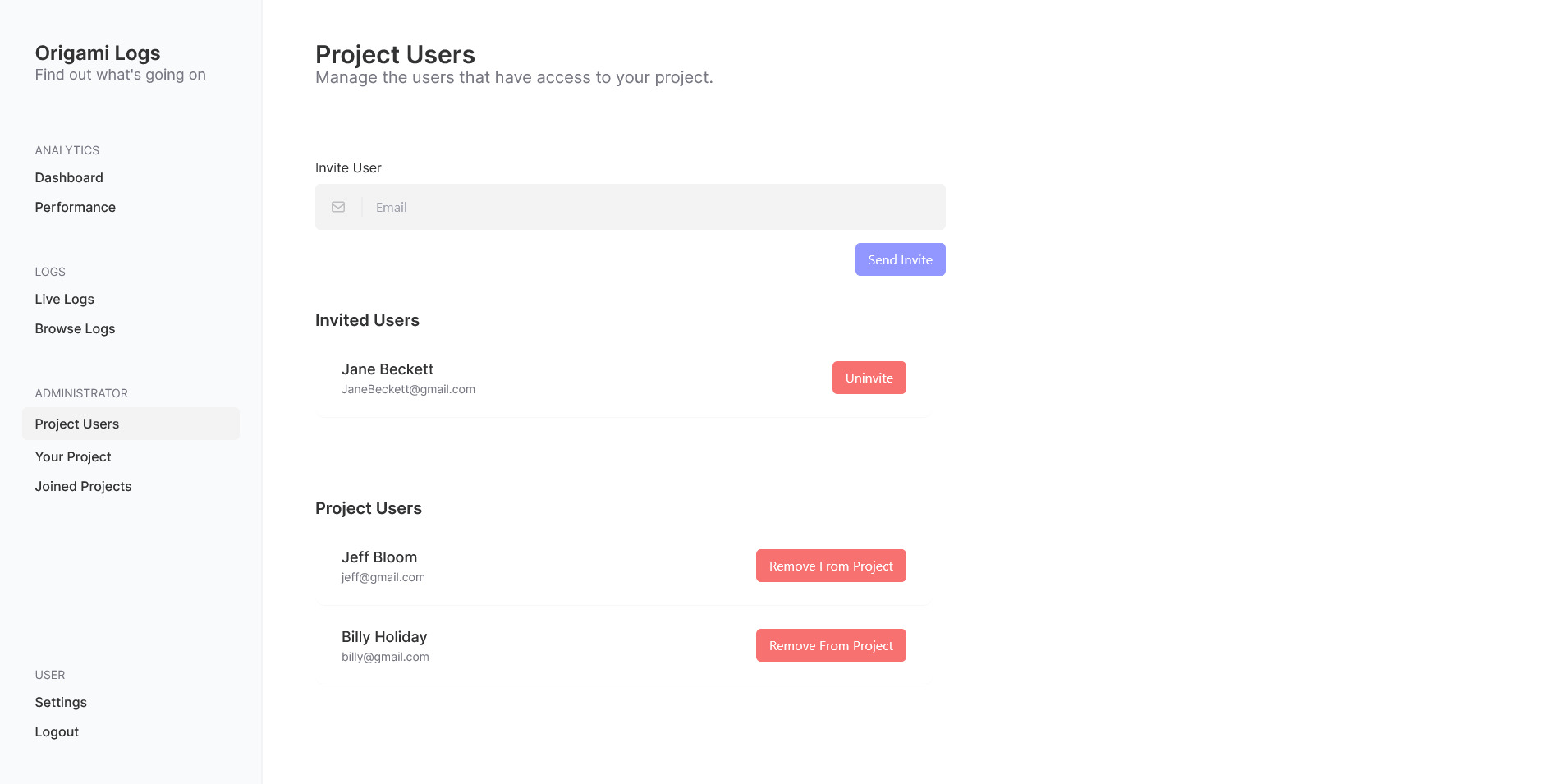Go to the Performance page
Image resolution: width=1564 pixels, height=784 pixels.
tap(76, 207)
